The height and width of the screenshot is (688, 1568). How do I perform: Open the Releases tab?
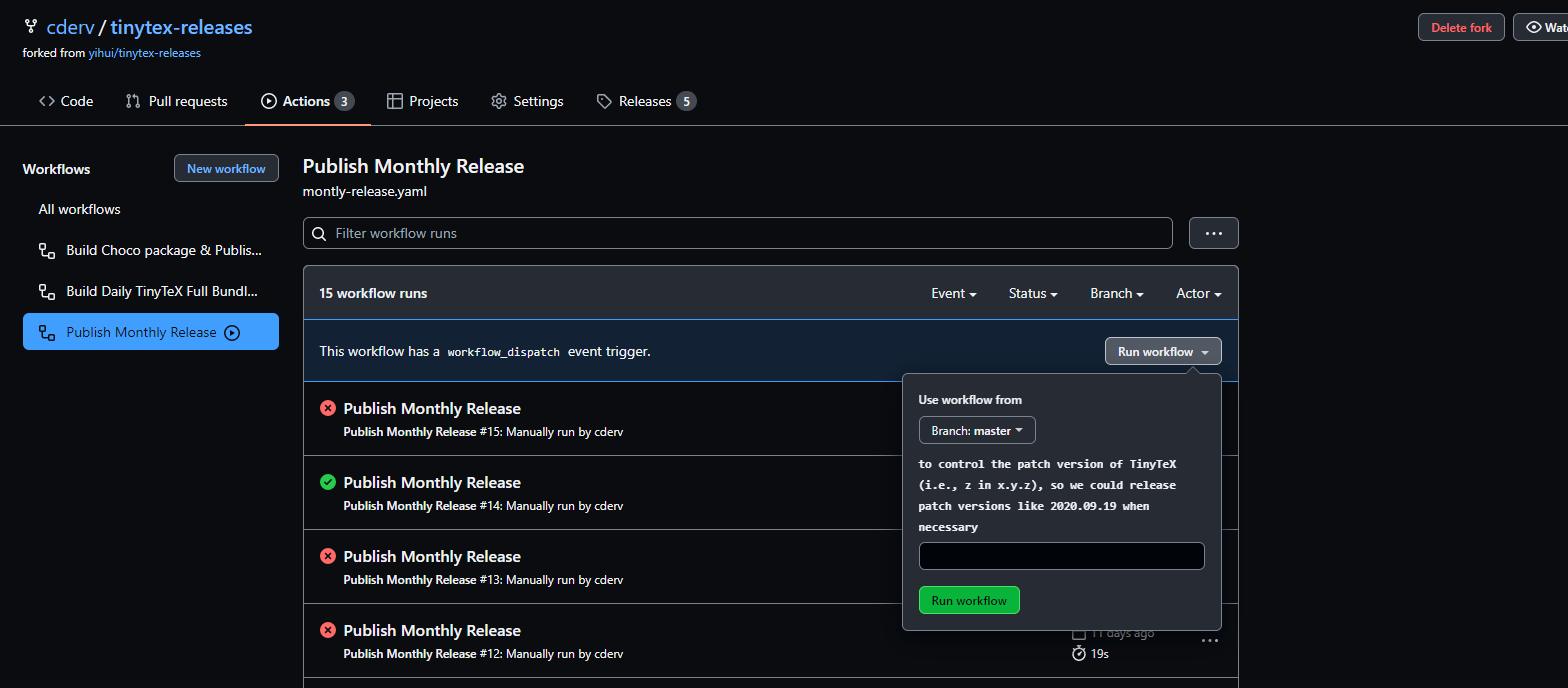[x=646, y=101]
